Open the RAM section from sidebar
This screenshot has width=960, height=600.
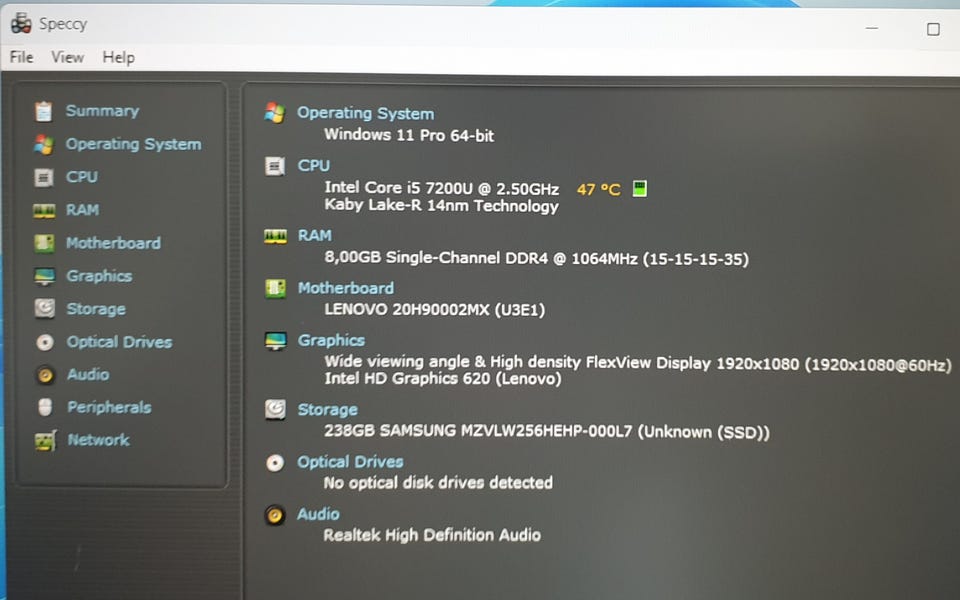[82, 210]
